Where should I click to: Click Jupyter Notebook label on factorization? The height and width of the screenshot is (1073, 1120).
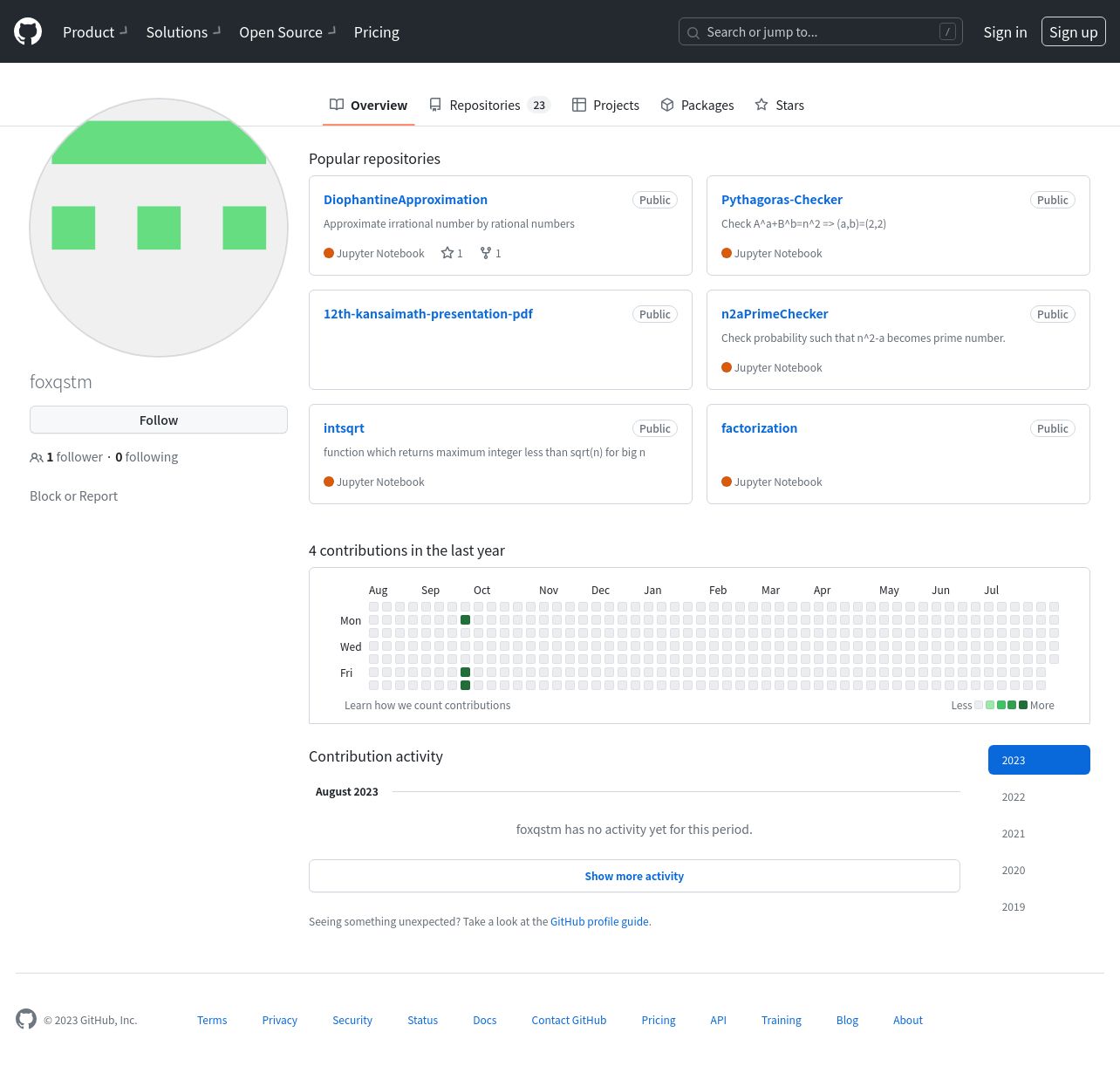point(778,482)
